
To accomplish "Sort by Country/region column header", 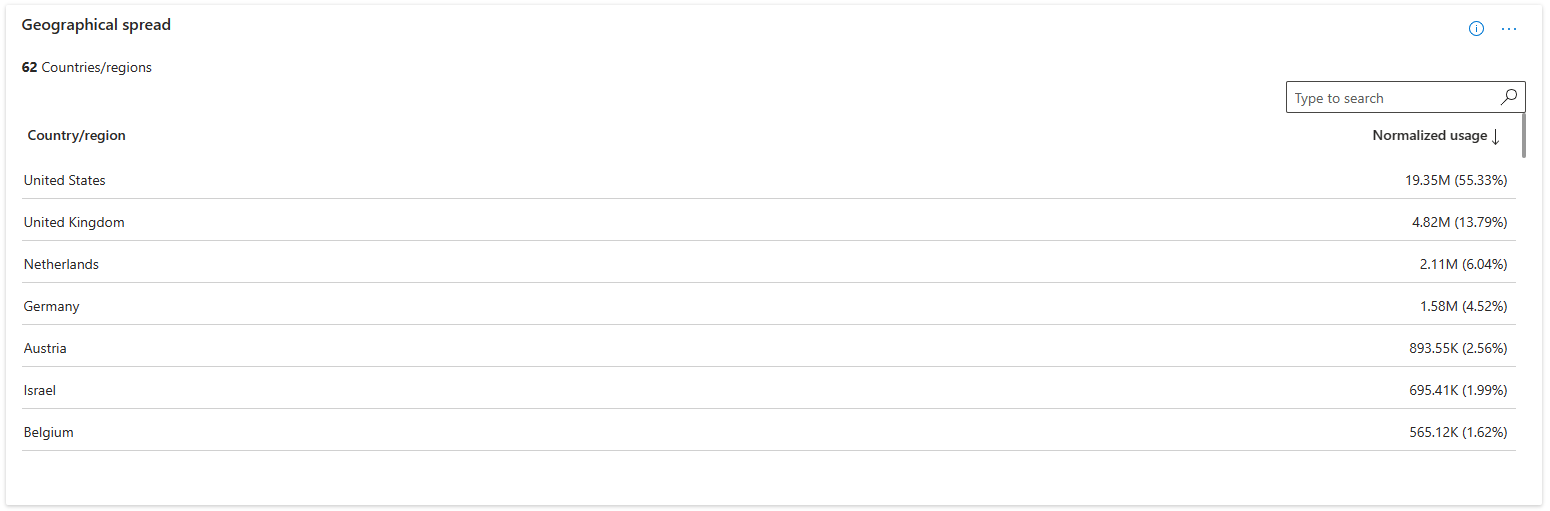I will click(76, 135).
